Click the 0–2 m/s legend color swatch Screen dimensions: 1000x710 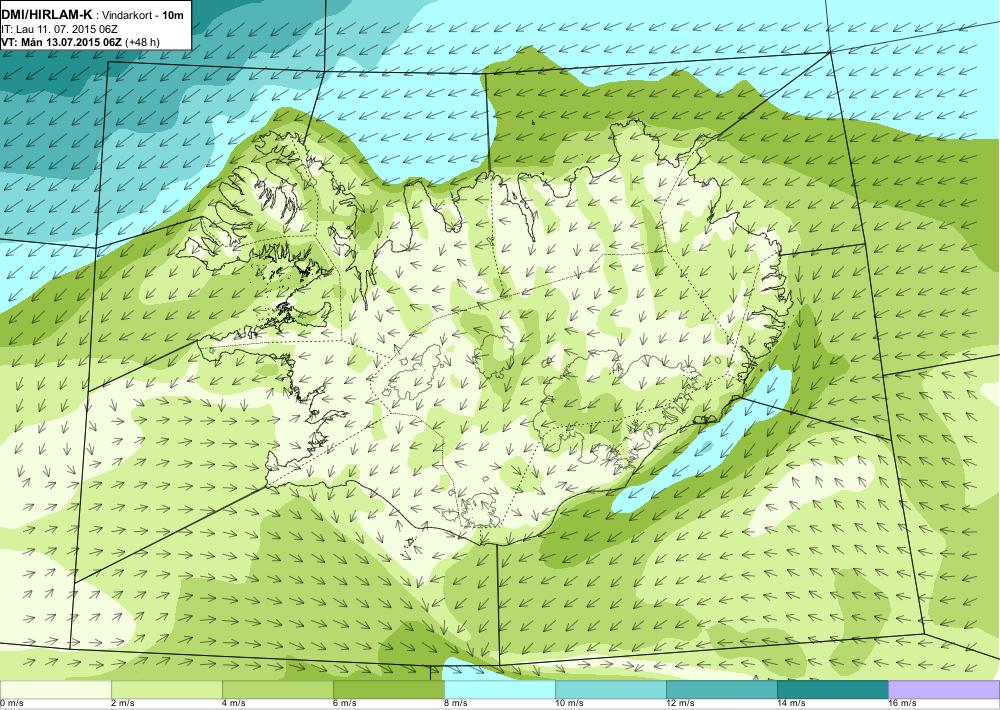point(55,690)
